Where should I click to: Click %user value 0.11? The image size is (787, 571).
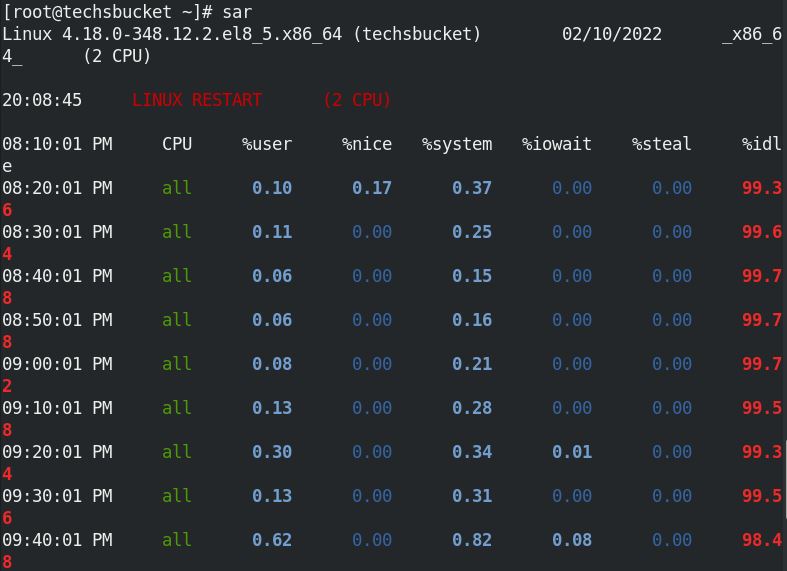coord(272,232)
